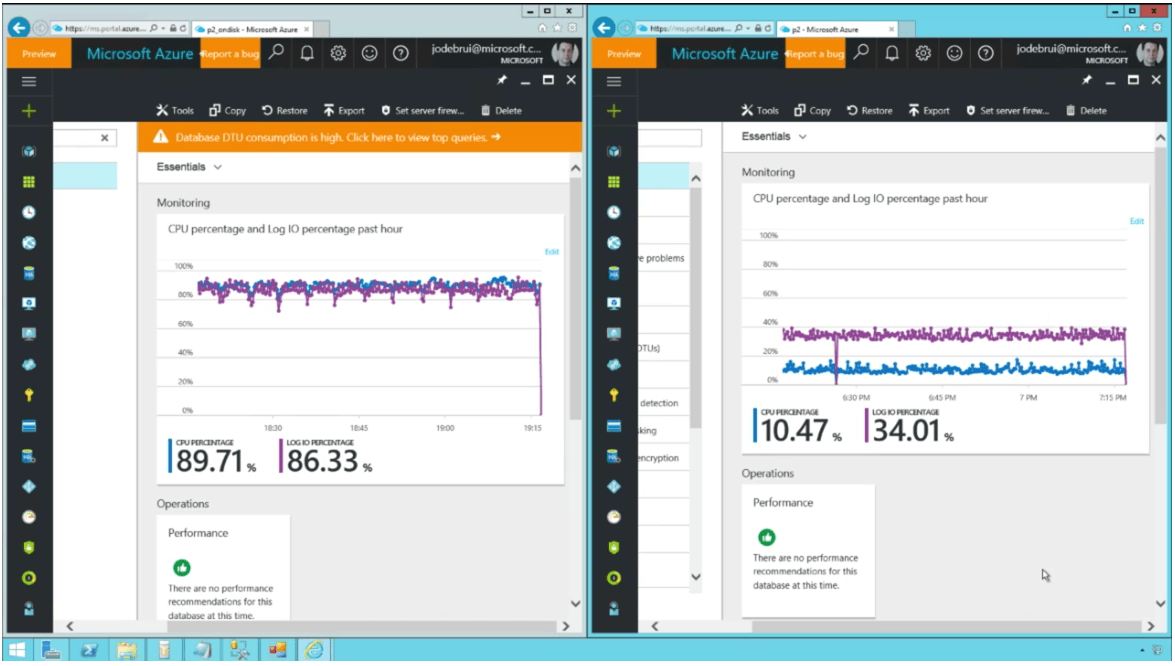
Task: Click the left window's vertical scrollbar down arrow
Action: pos(575,604)
